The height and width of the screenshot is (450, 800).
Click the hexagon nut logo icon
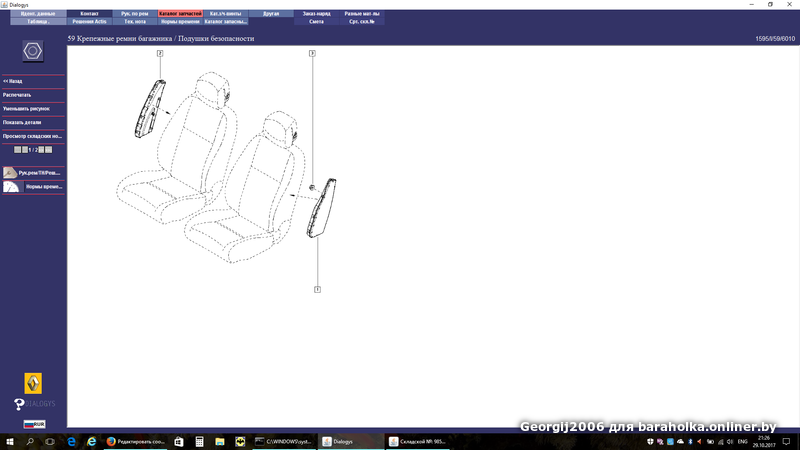tap(33, 52)
